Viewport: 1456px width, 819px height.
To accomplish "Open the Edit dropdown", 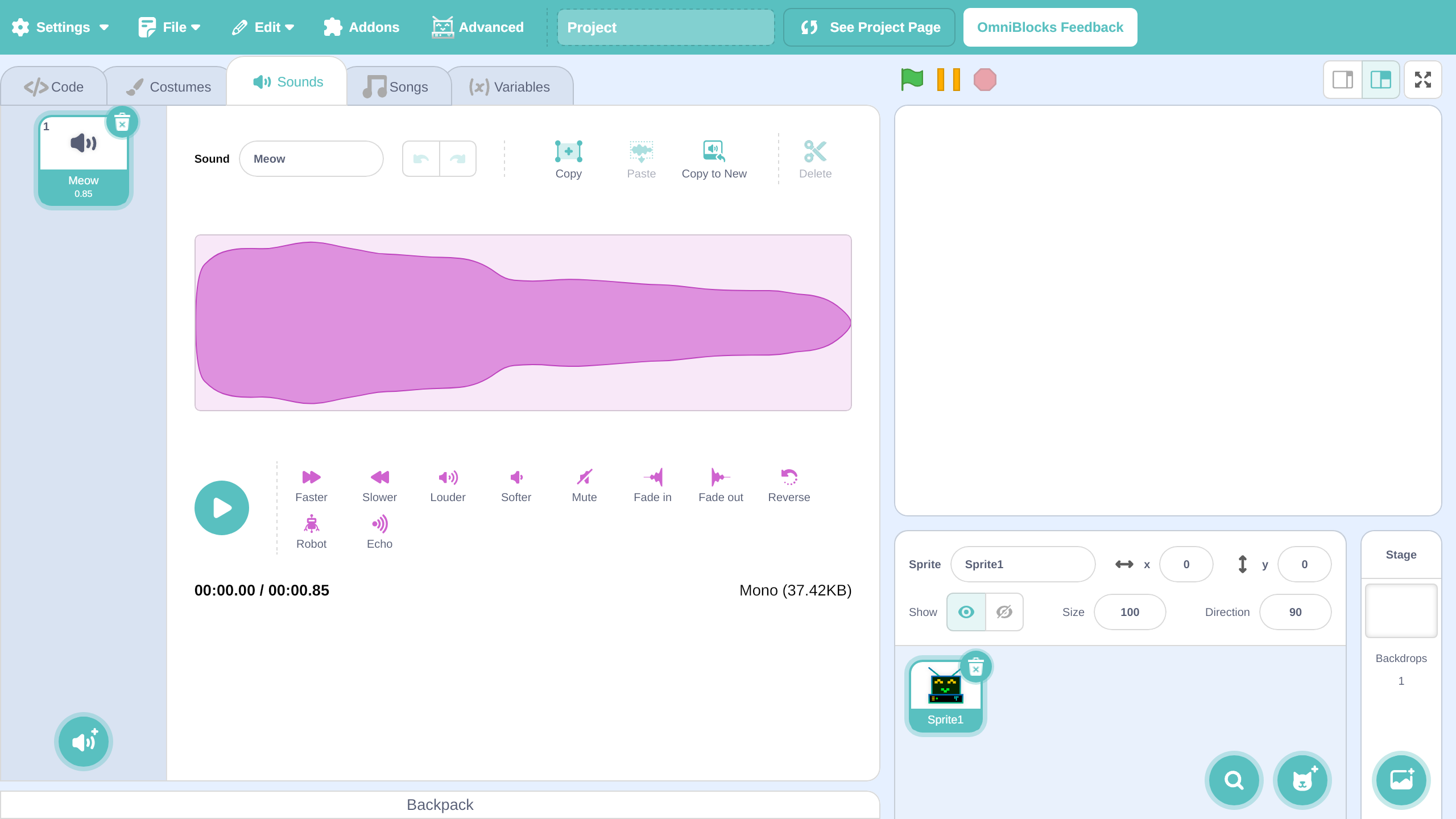I will [x=263, y=27].
